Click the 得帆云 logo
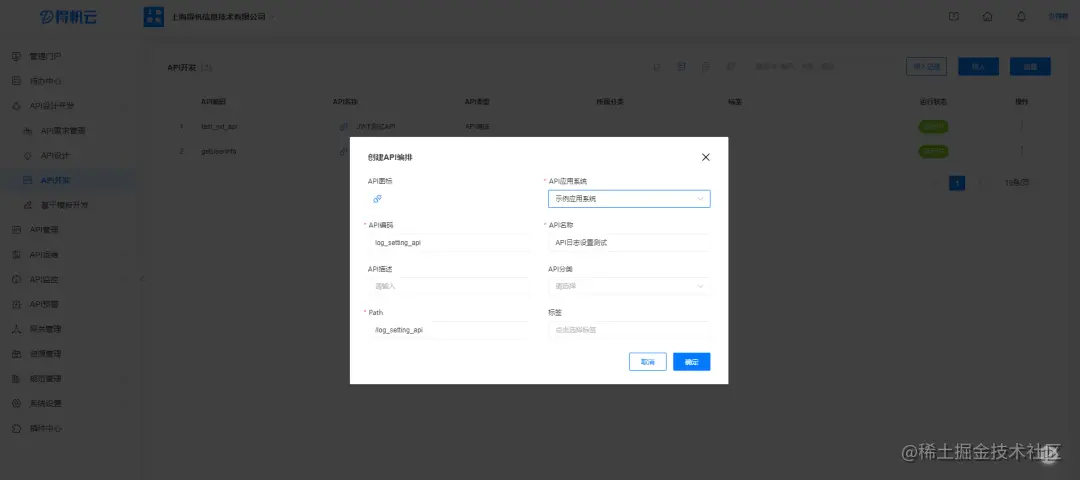 tap(68, 17)
